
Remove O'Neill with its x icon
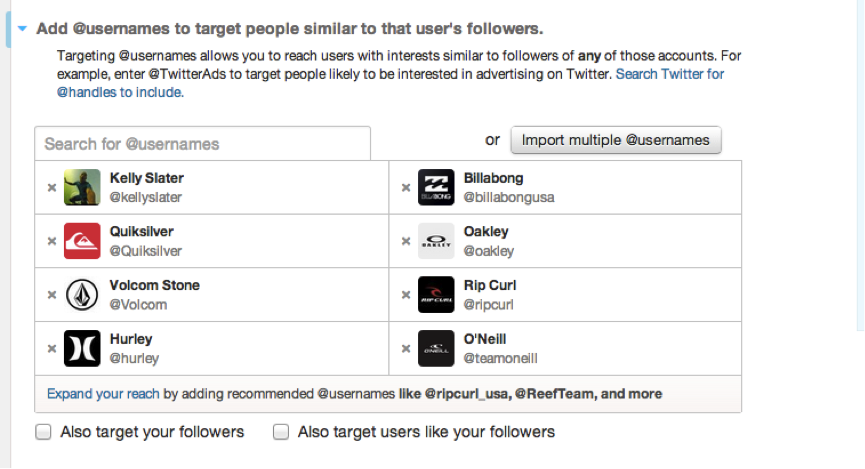[x=406, y=348]
